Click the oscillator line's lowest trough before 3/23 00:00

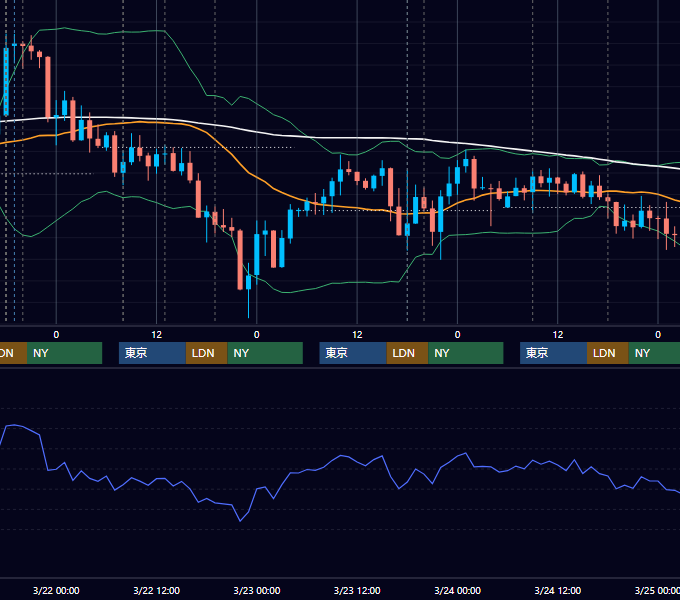(x=240, y=520)
